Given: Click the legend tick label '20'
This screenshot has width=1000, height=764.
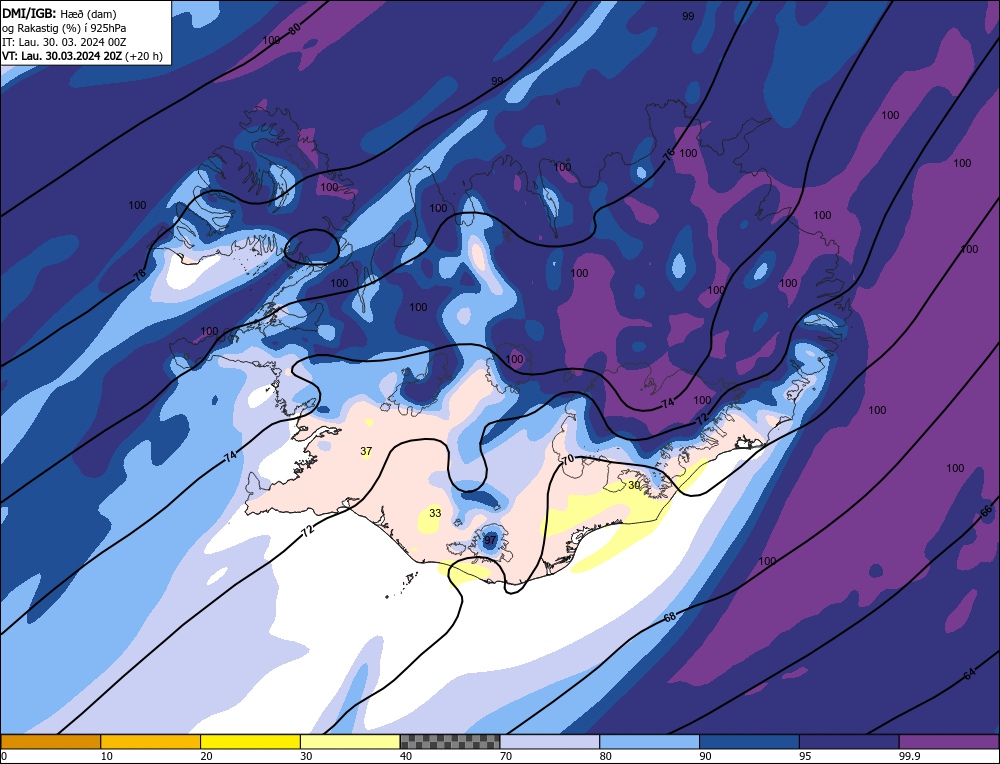Looking at the screenshot, I should click(207, 756).
